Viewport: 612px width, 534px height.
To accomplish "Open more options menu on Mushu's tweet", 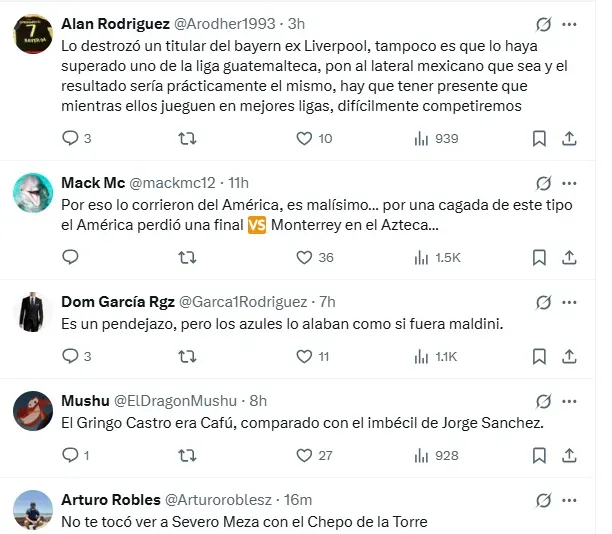I will (568, 401).
